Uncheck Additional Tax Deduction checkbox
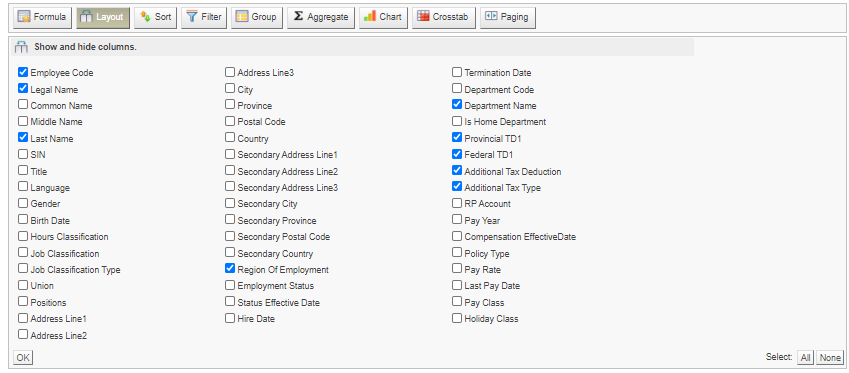Viewport: 849px width, 373px height. tap(457, 170)
